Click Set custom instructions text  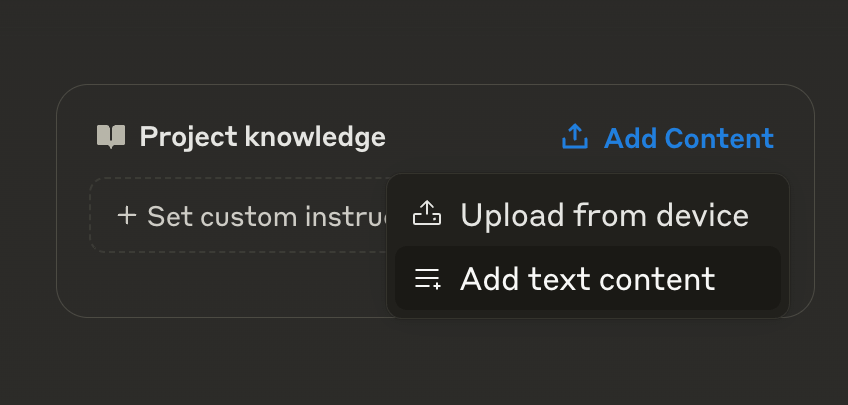[268, 216]
